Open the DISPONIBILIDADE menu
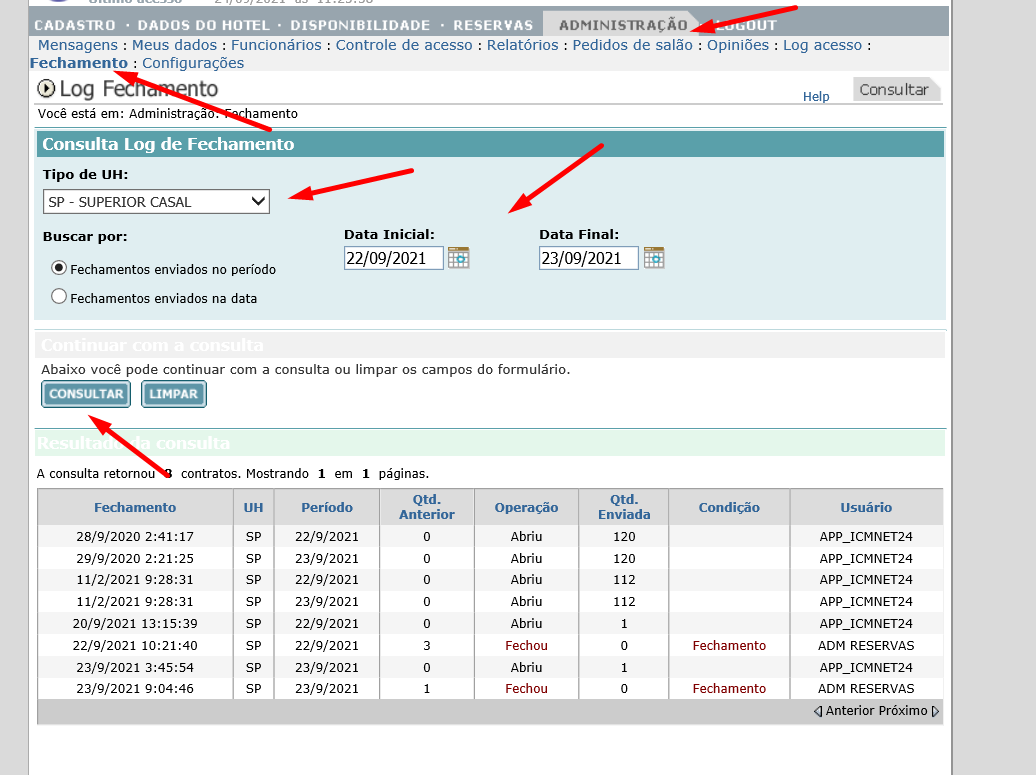The width and height of the screenshot is (1036, 775). [360, 25]
